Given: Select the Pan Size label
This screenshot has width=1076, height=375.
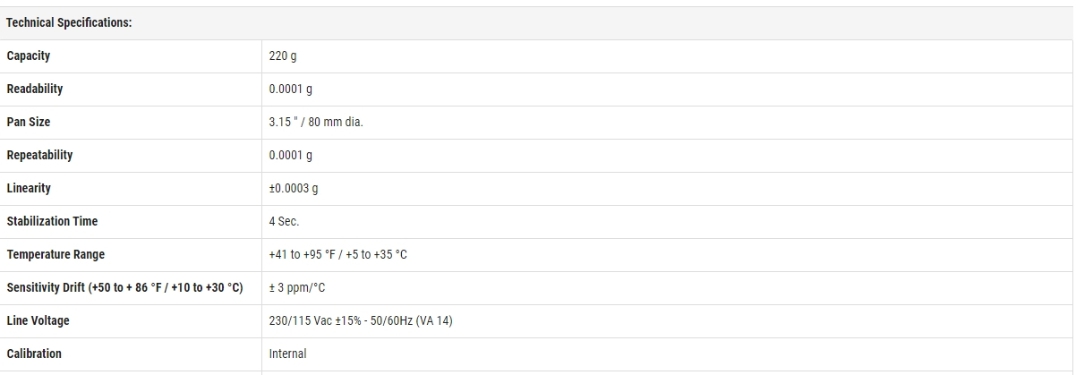Looking at the screenshot, I should (28, 122).
